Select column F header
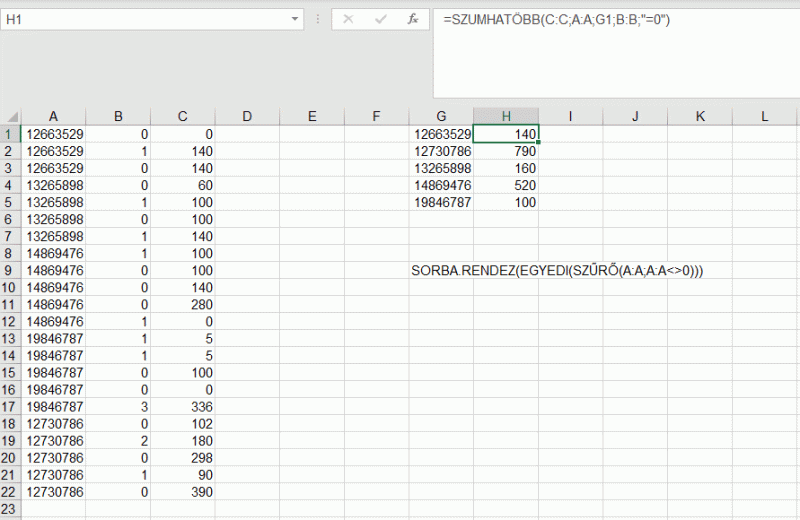This screenshot has width=800, height=520. click(x=377, y=116)
